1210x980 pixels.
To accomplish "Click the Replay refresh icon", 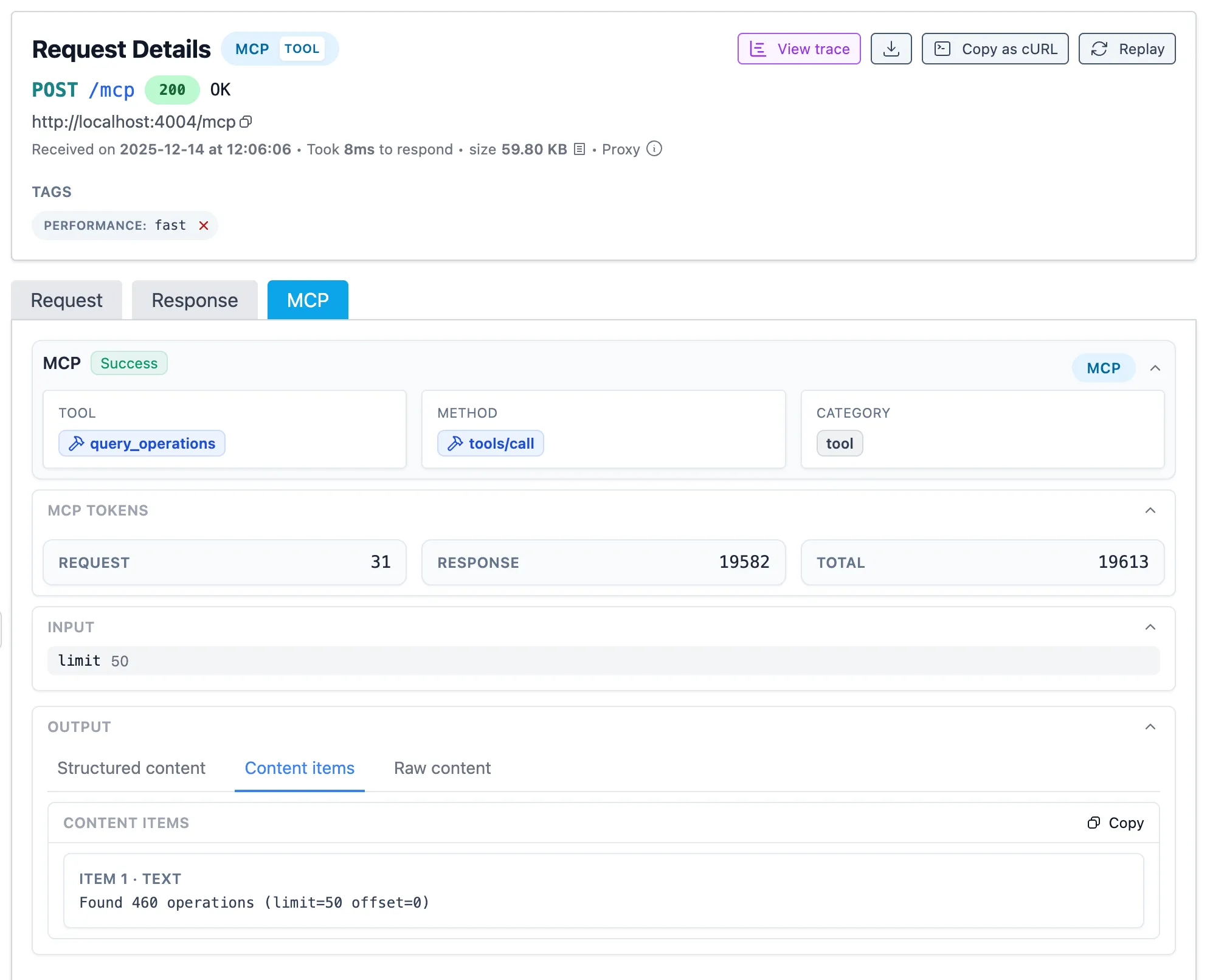I will click(1099, 49).
